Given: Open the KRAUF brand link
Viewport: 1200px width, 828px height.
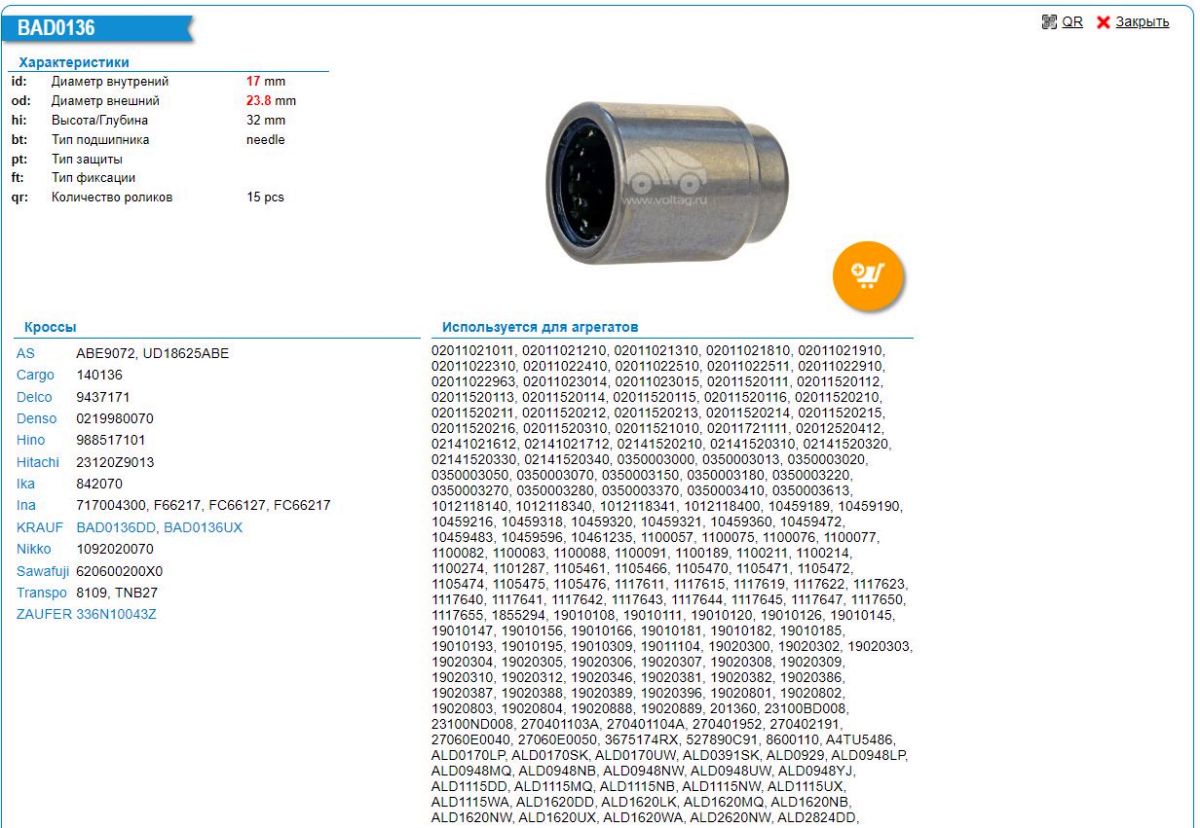Looking at the screenshot, I should point(40,527).
